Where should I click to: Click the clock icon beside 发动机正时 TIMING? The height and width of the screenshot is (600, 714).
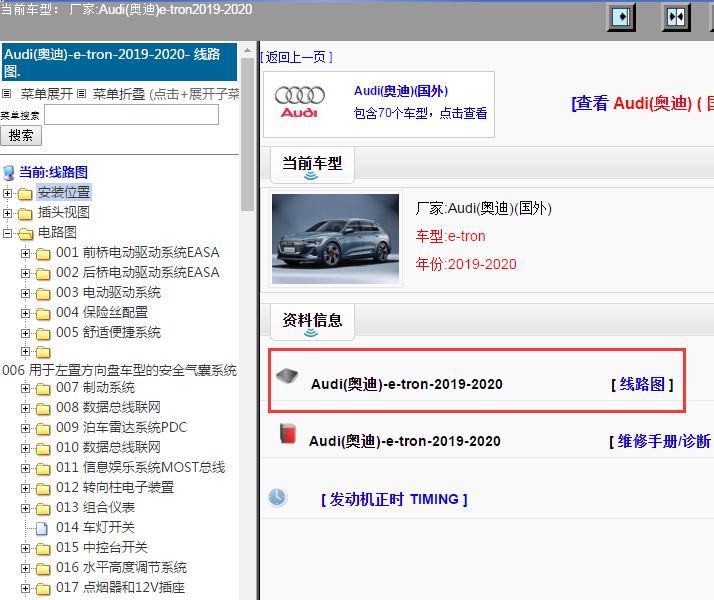pyautogui.click(x=277, y=497)
